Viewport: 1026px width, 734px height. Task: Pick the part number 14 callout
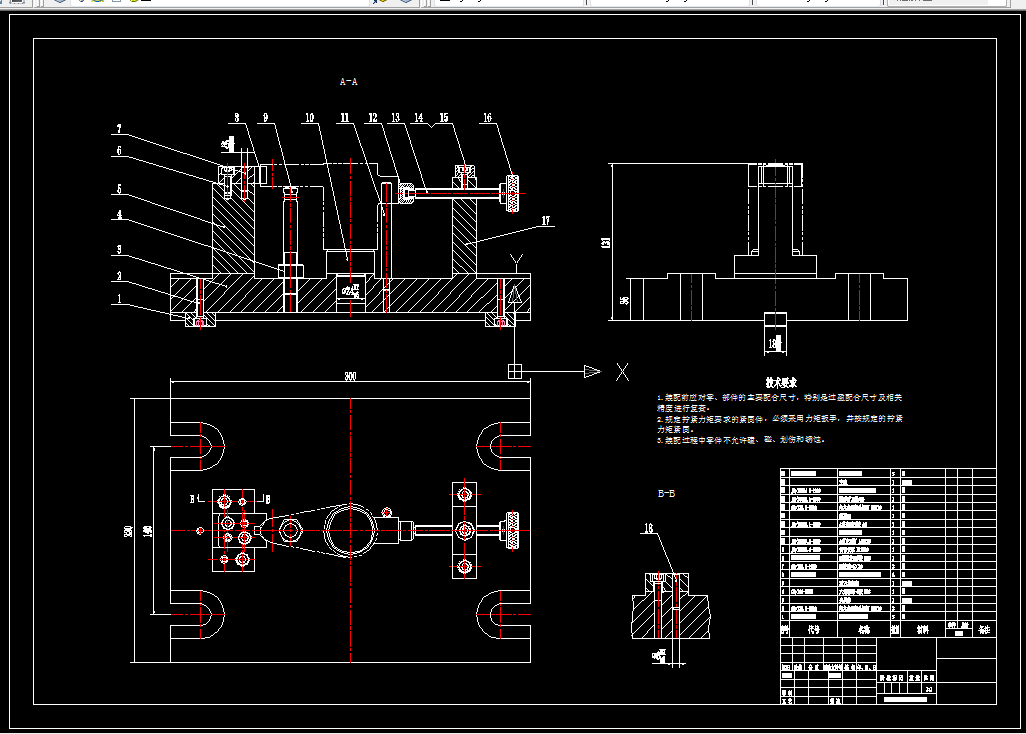[x=419, y=118]
